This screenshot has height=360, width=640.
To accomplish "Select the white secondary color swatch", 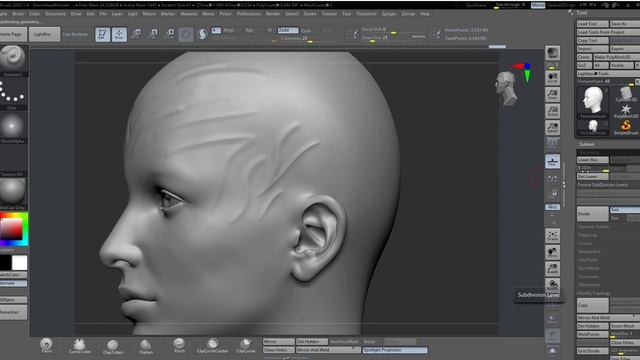I will click(20, 263).
